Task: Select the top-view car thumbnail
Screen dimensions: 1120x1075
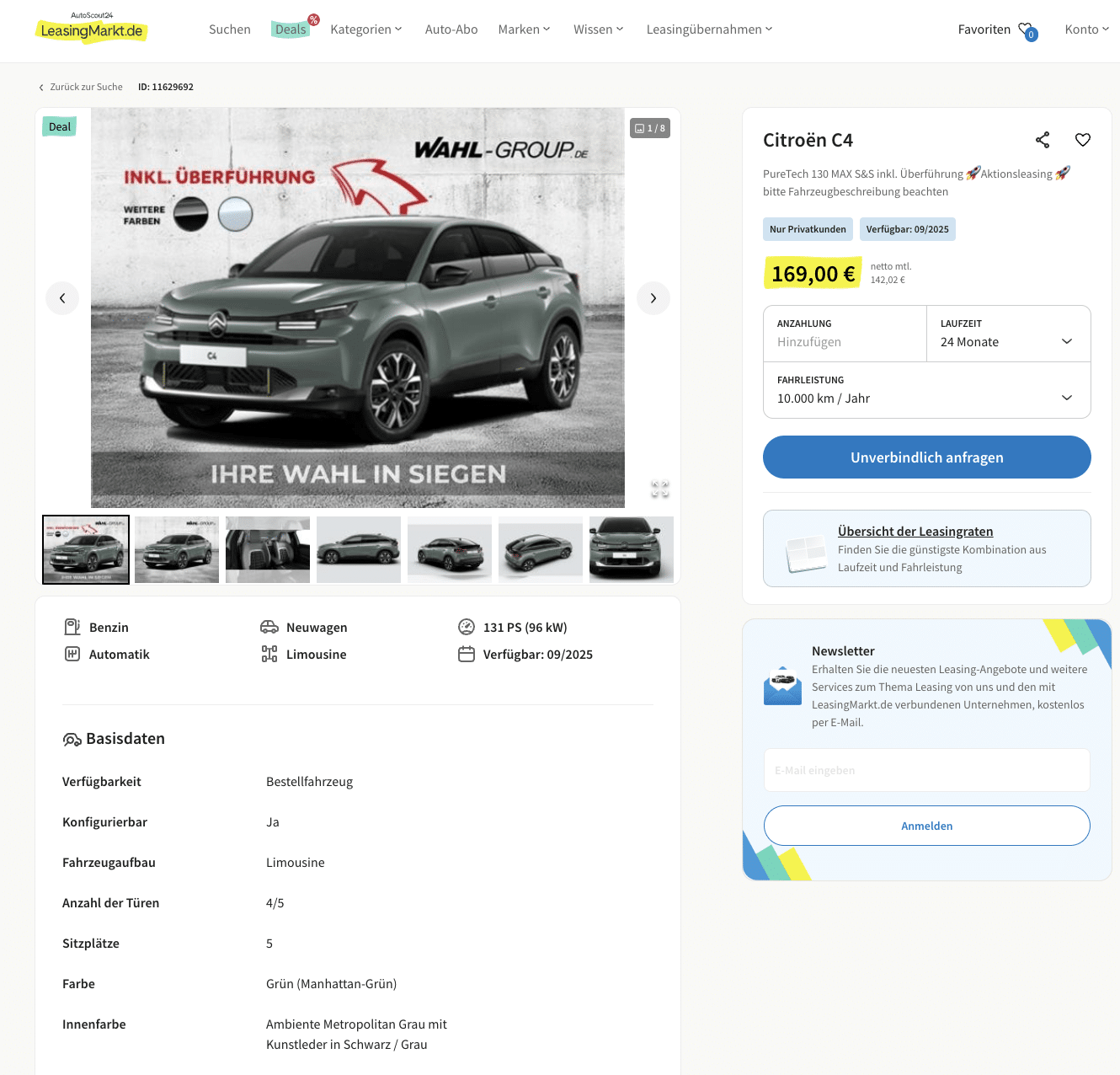Action: pyautogui.click(x=541, y=549)
